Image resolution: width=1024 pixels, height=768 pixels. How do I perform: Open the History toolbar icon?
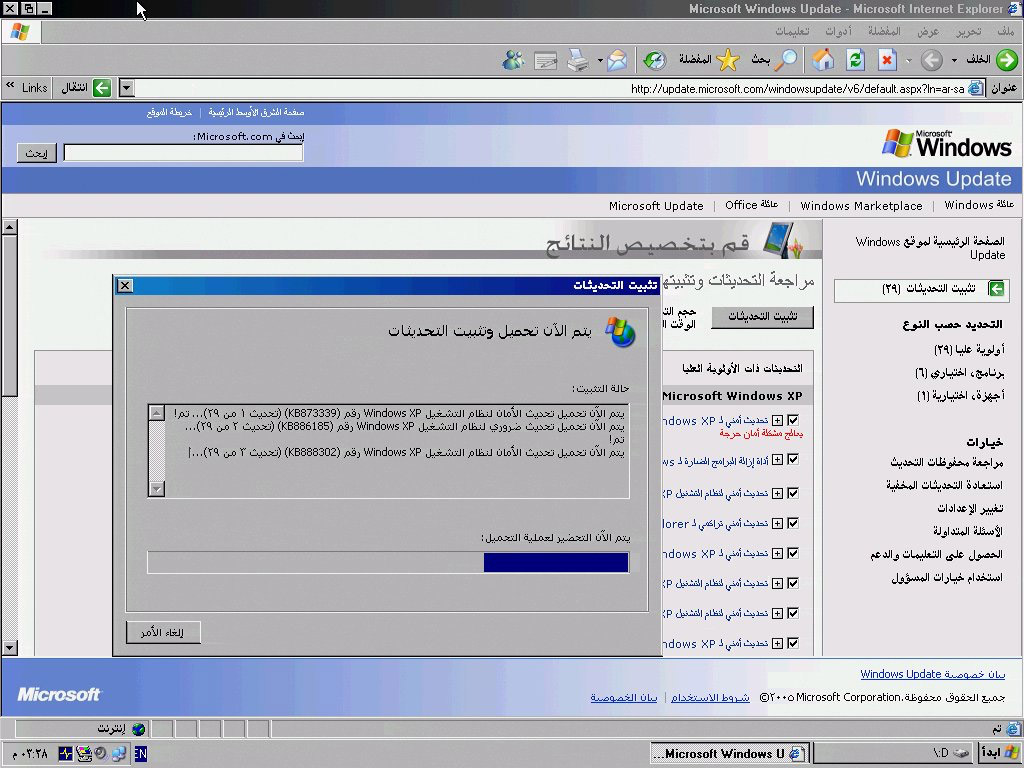(x=654, y=61)
